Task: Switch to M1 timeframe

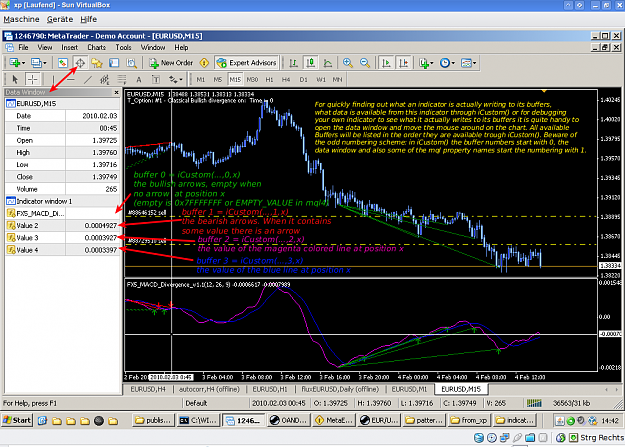Action: 200,80
